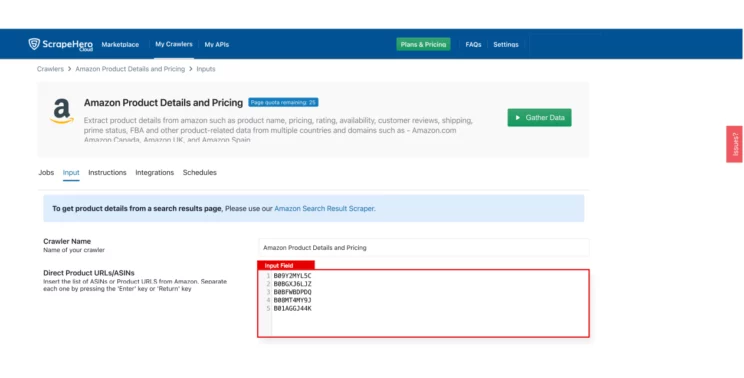Switch to the Integrations tab
744x378 pixels.
coord(155,173)
